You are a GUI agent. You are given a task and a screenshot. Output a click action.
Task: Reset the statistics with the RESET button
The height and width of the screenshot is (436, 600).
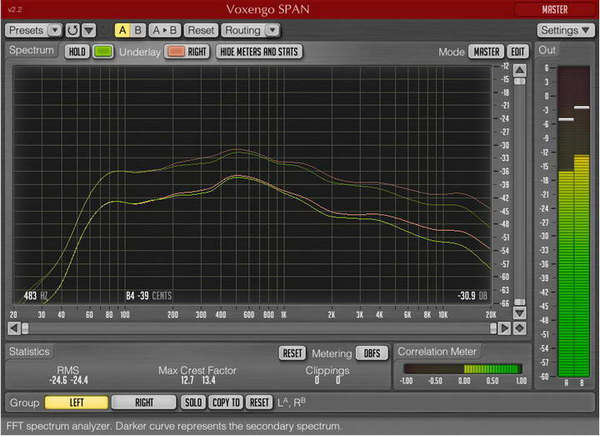(x=291, y=353)
